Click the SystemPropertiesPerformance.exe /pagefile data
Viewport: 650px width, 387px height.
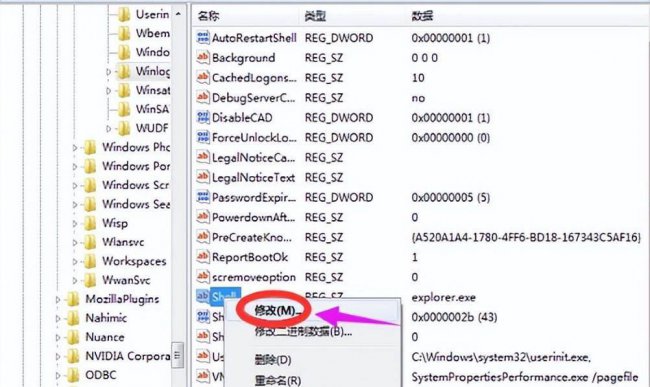(525, 377)
